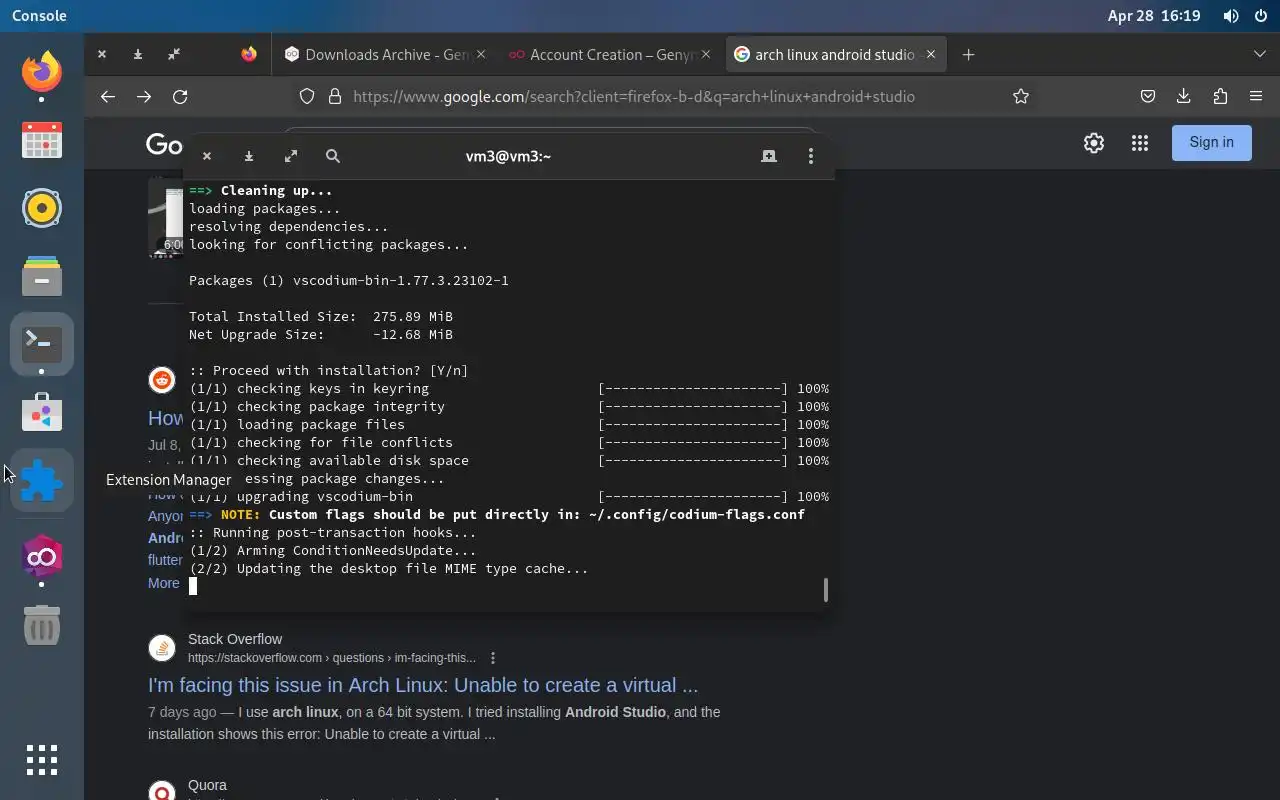Reload the Google search page
This screenshot has width=1280, height=800.
click(180, 97)
